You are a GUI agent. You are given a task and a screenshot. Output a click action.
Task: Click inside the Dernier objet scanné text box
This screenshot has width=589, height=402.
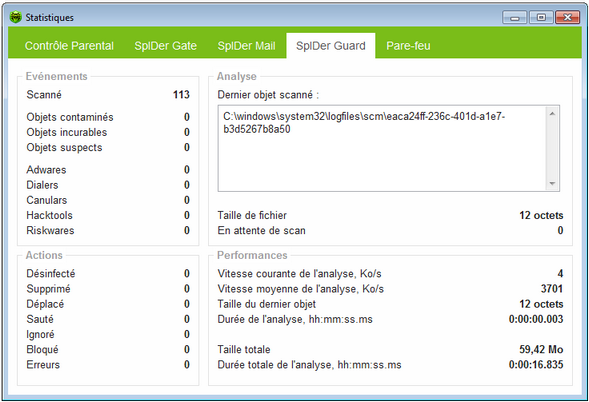[x=382, y=148]
